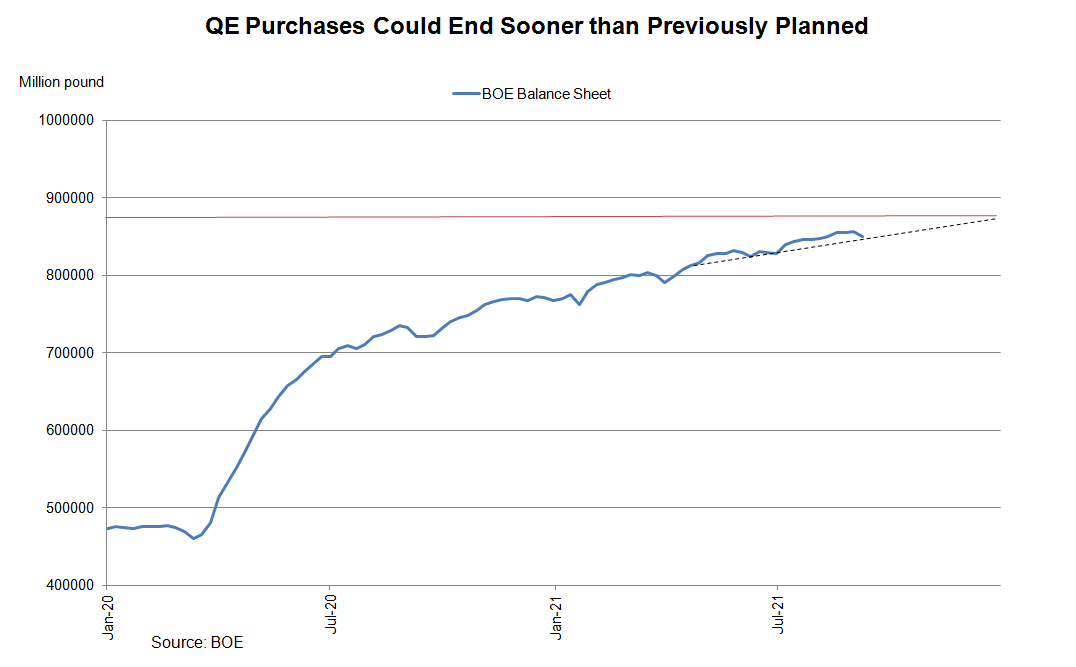This screenshot has width=1076, height=667.
Task: Click the Jan-21 x-axis date label
Action: pos(556,618)
